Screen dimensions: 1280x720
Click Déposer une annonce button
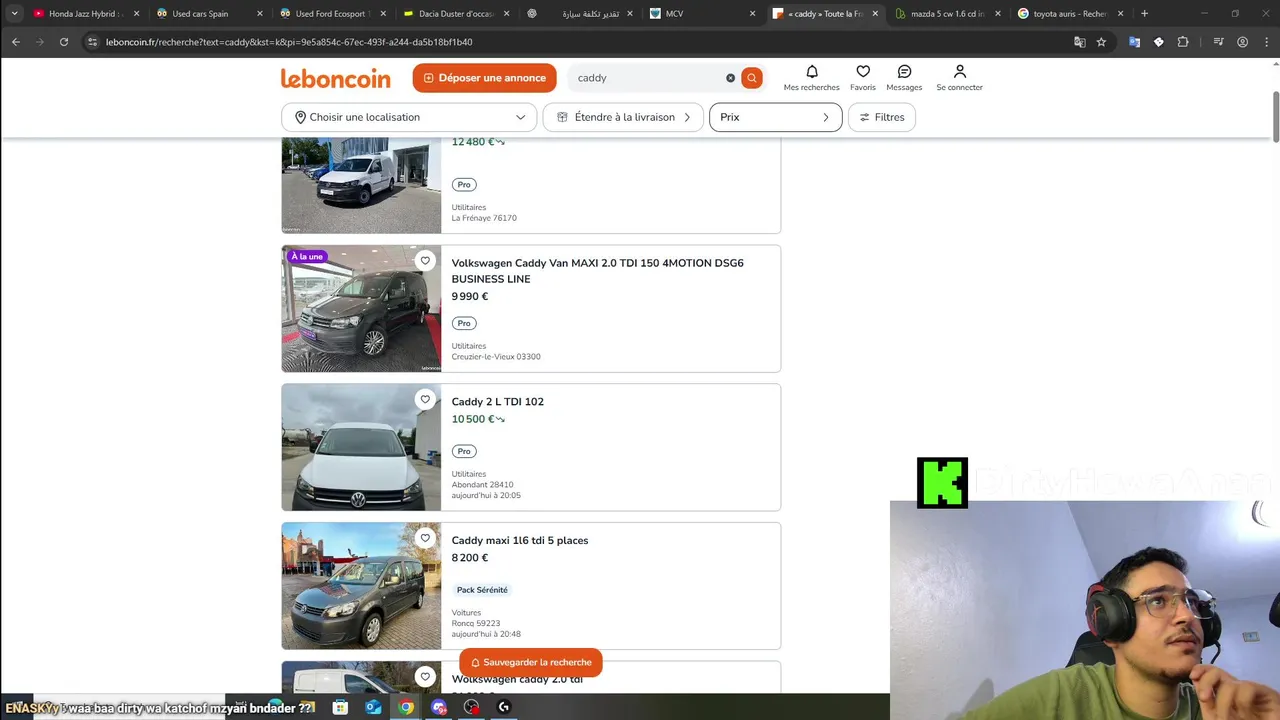pyautogui.click(x=484, y=78)
